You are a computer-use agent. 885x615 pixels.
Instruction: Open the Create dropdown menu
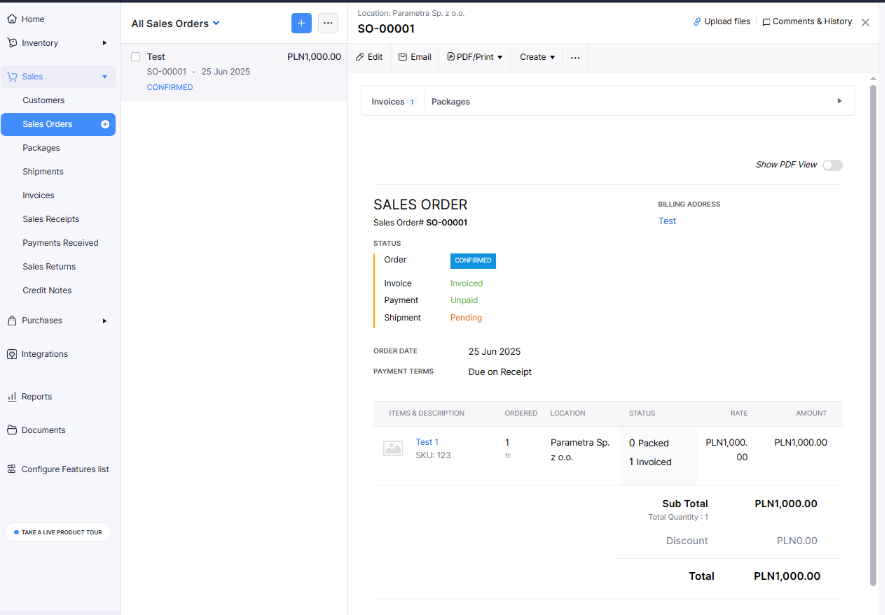536,57
